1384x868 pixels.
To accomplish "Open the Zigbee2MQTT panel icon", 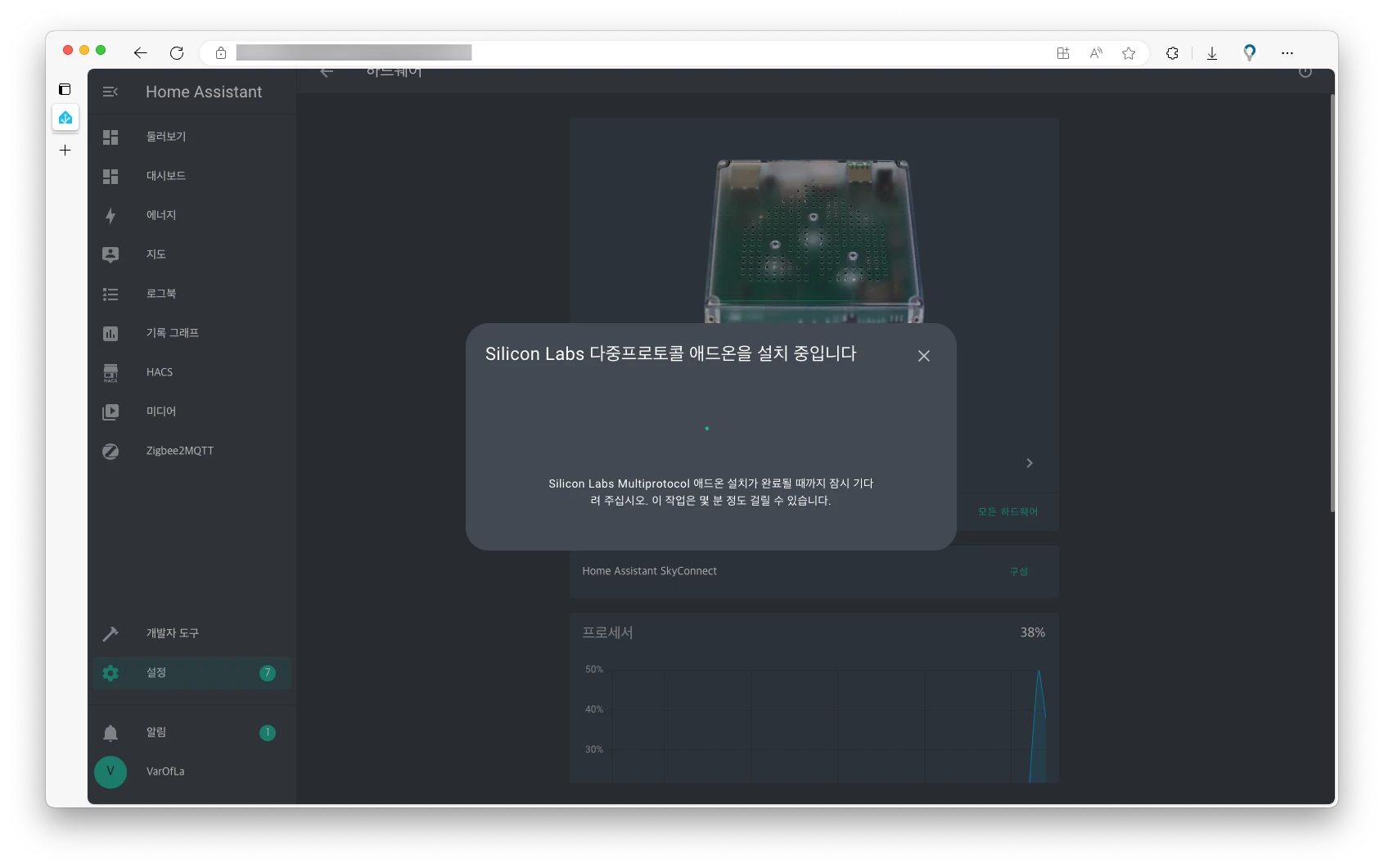I will tap(110, 451).
